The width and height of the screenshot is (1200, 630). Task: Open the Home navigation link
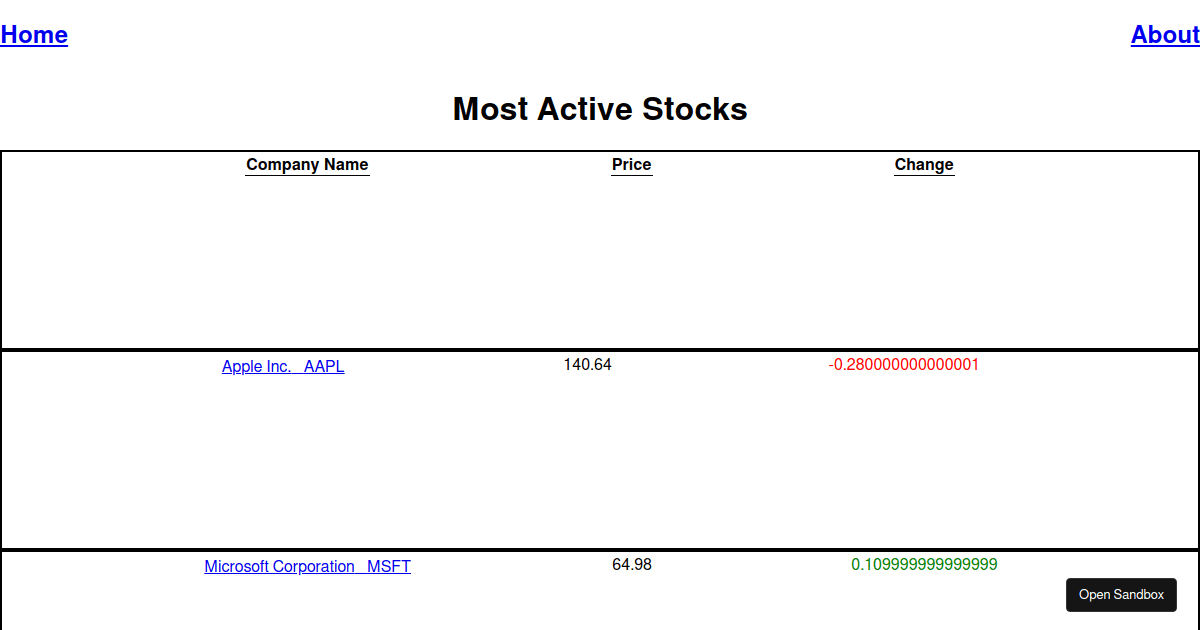click(34, 35)
